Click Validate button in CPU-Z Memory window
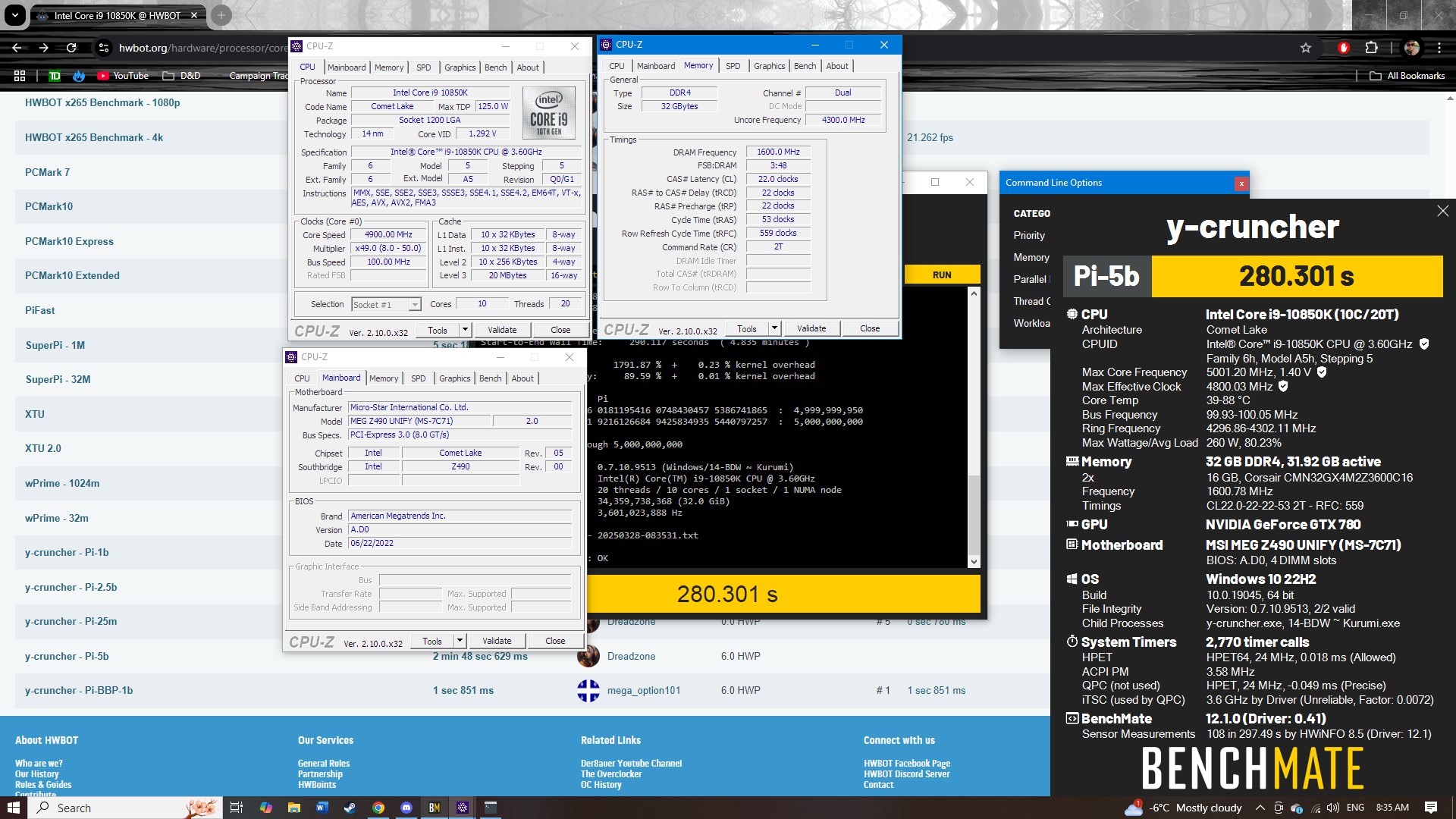This screenshot has width=1456, height=819. 811,328
